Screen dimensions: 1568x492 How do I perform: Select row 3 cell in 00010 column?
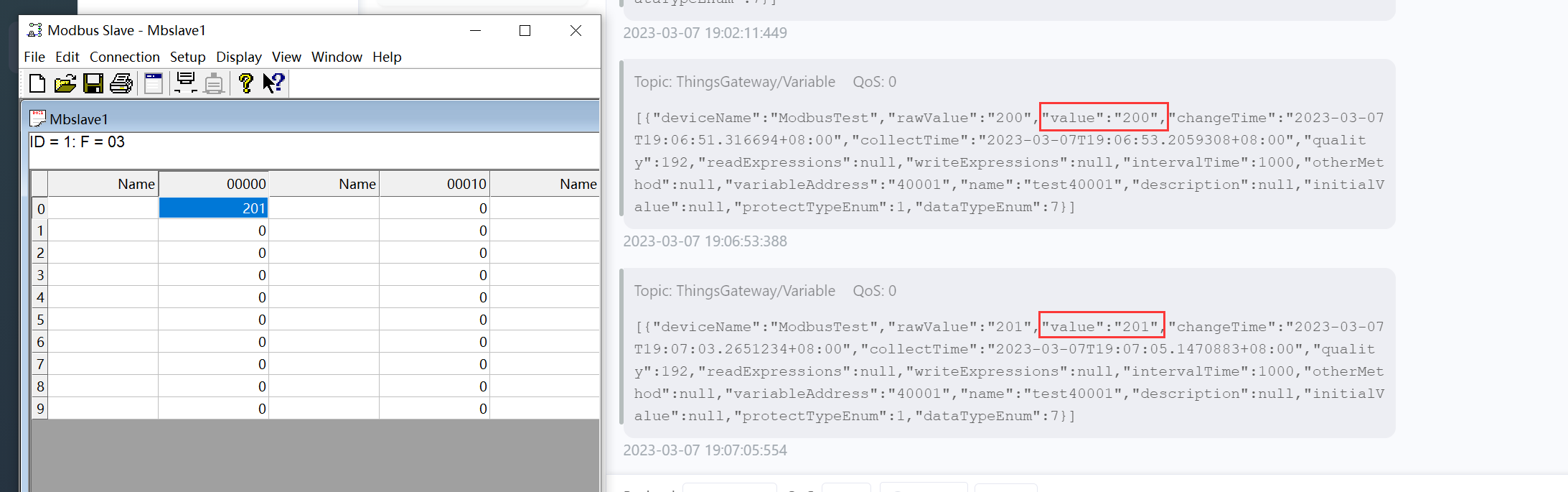(434, 275)
